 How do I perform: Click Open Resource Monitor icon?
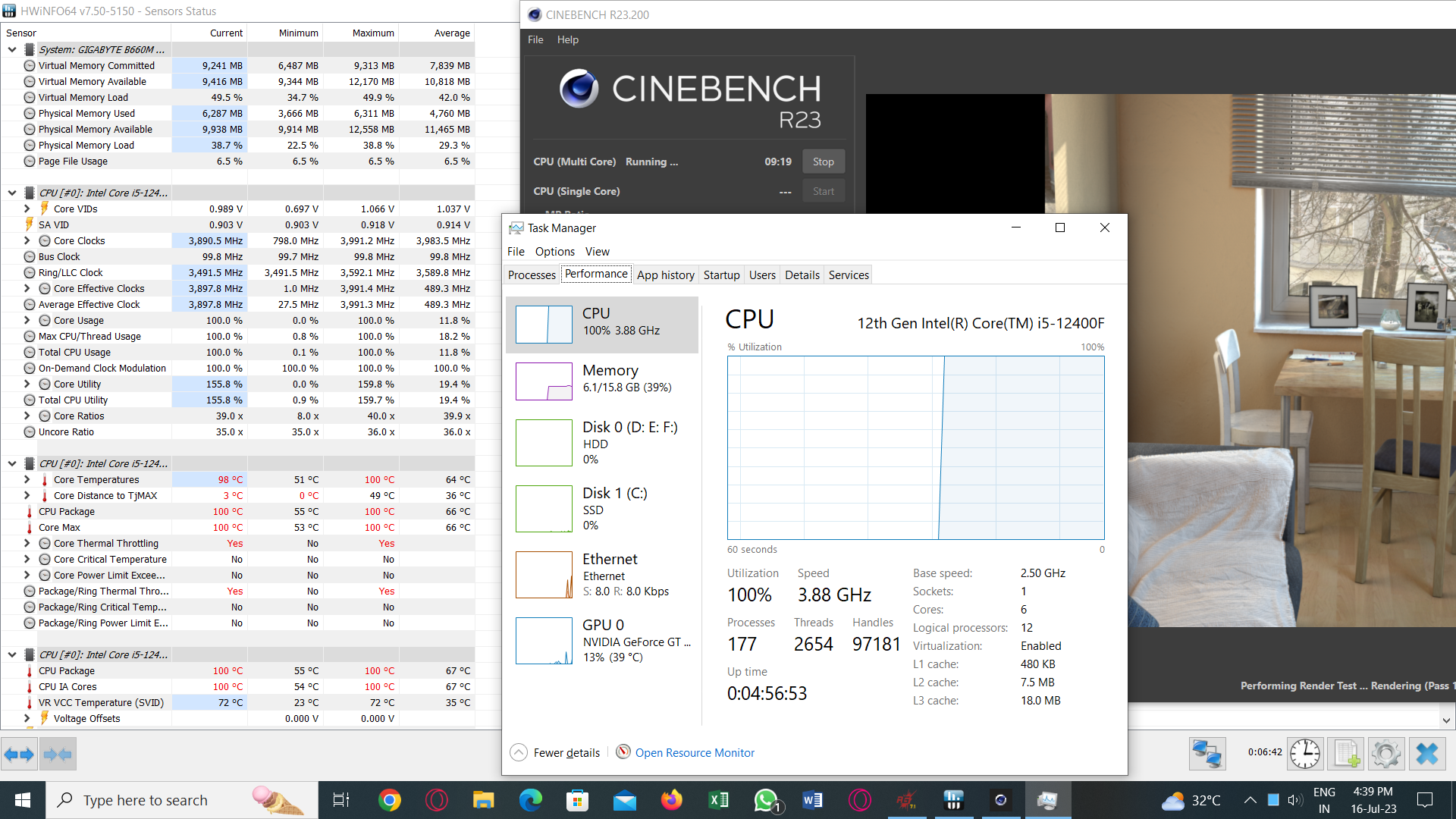coord(623,752)
